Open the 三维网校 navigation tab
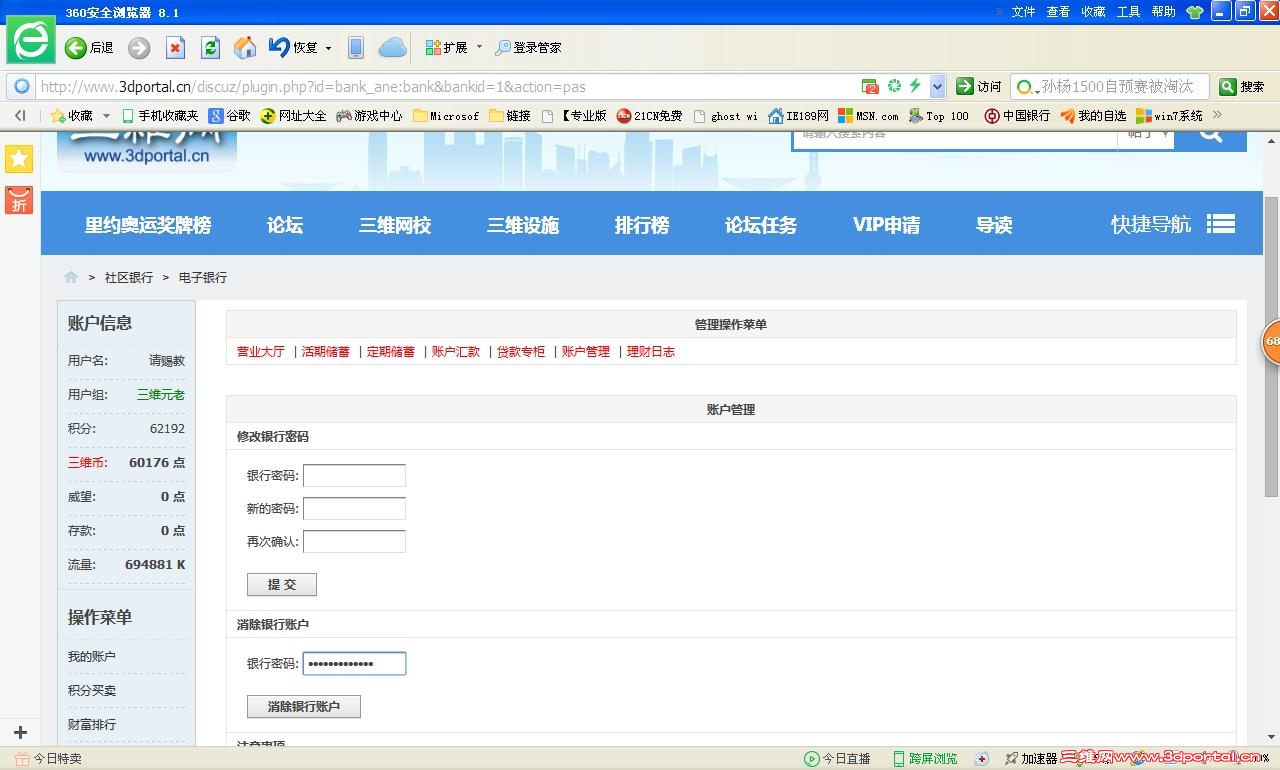The height and width of the screenshot is (770, 1280). tap(395, 225)
